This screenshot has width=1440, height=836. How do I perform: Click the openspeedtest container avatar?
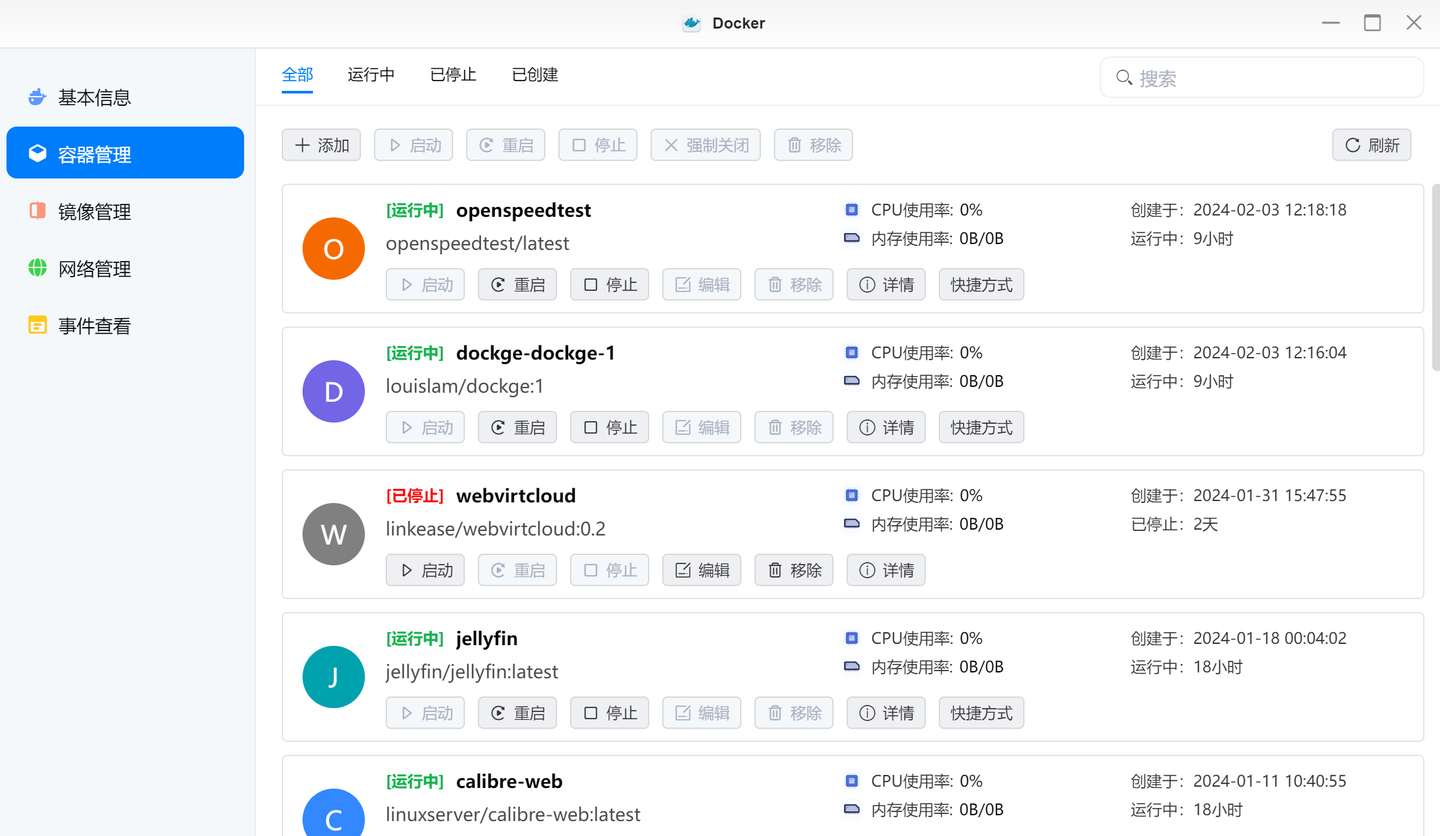(333, 248)
